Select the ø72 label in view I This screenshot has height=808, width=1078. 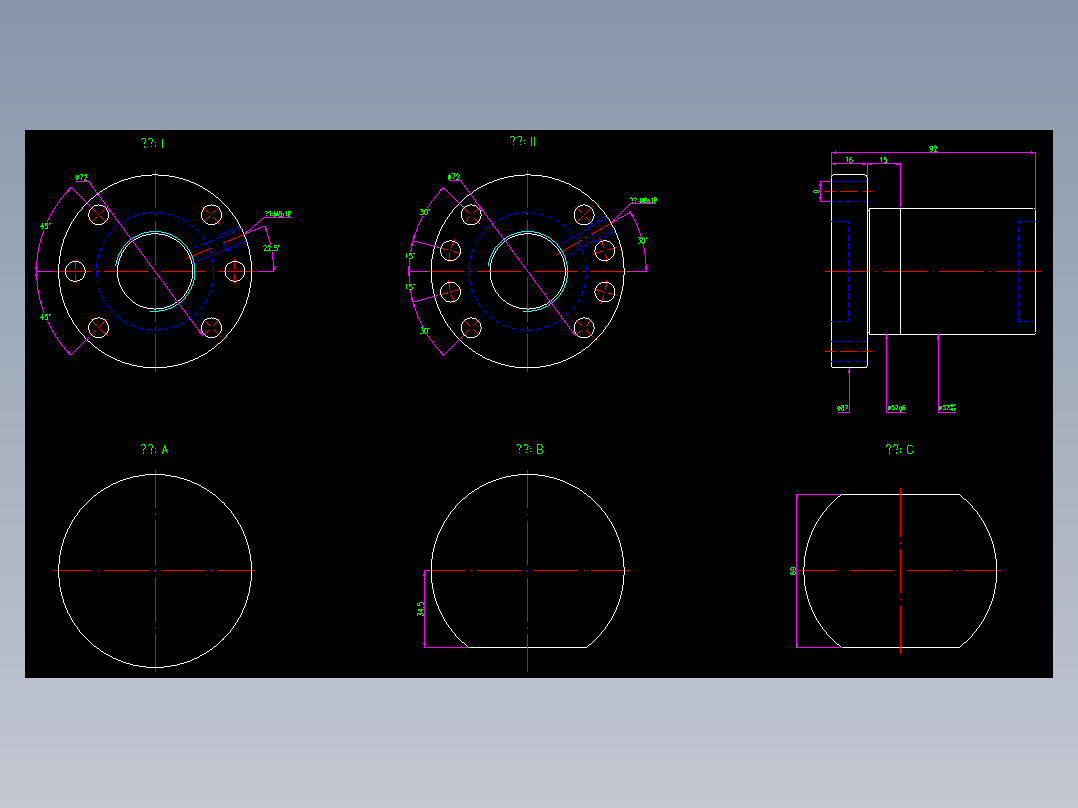(81, 177)
